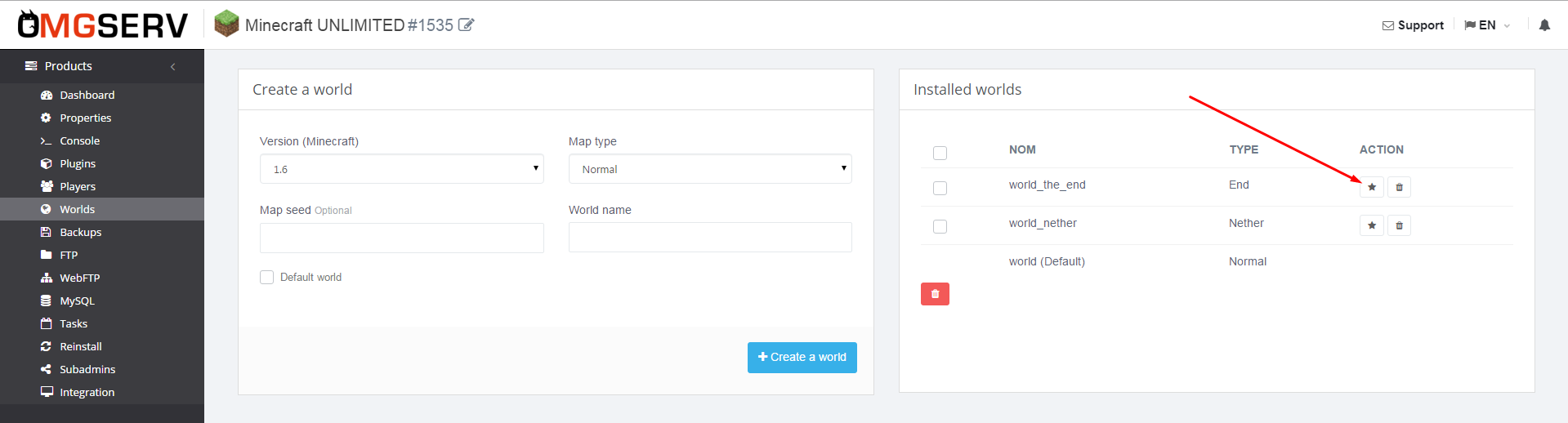Image resolution: width=1568 pixels, height=423 pixels.
Task: Click the ACTION column header
Action: point(1382,149)
